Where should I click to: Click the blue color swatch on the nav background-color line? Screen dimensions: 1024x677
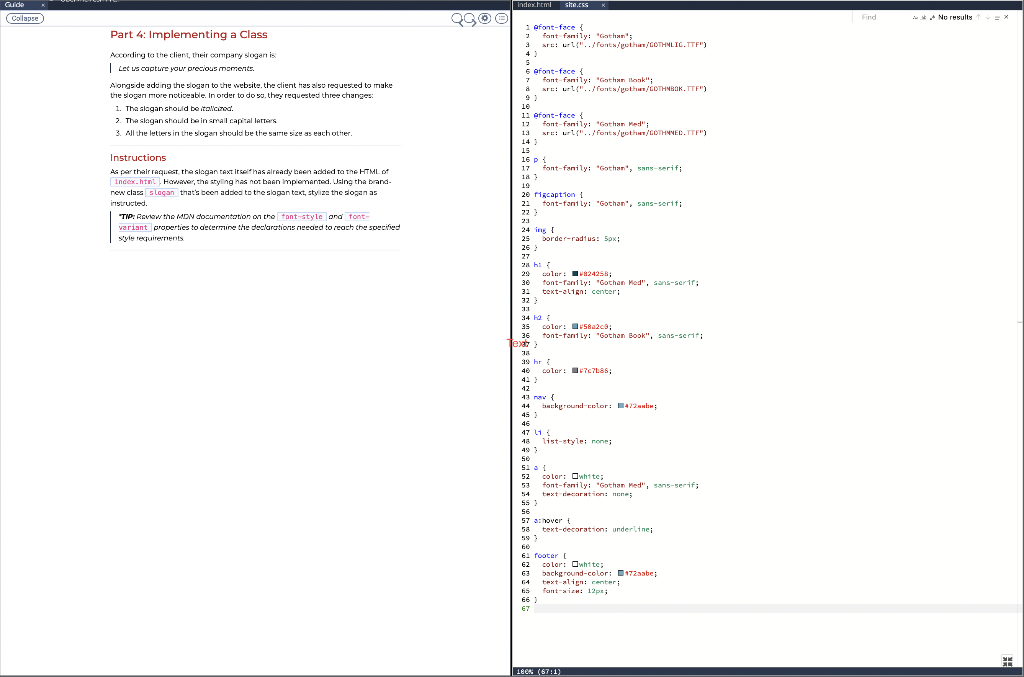click(x=620, y=405)
